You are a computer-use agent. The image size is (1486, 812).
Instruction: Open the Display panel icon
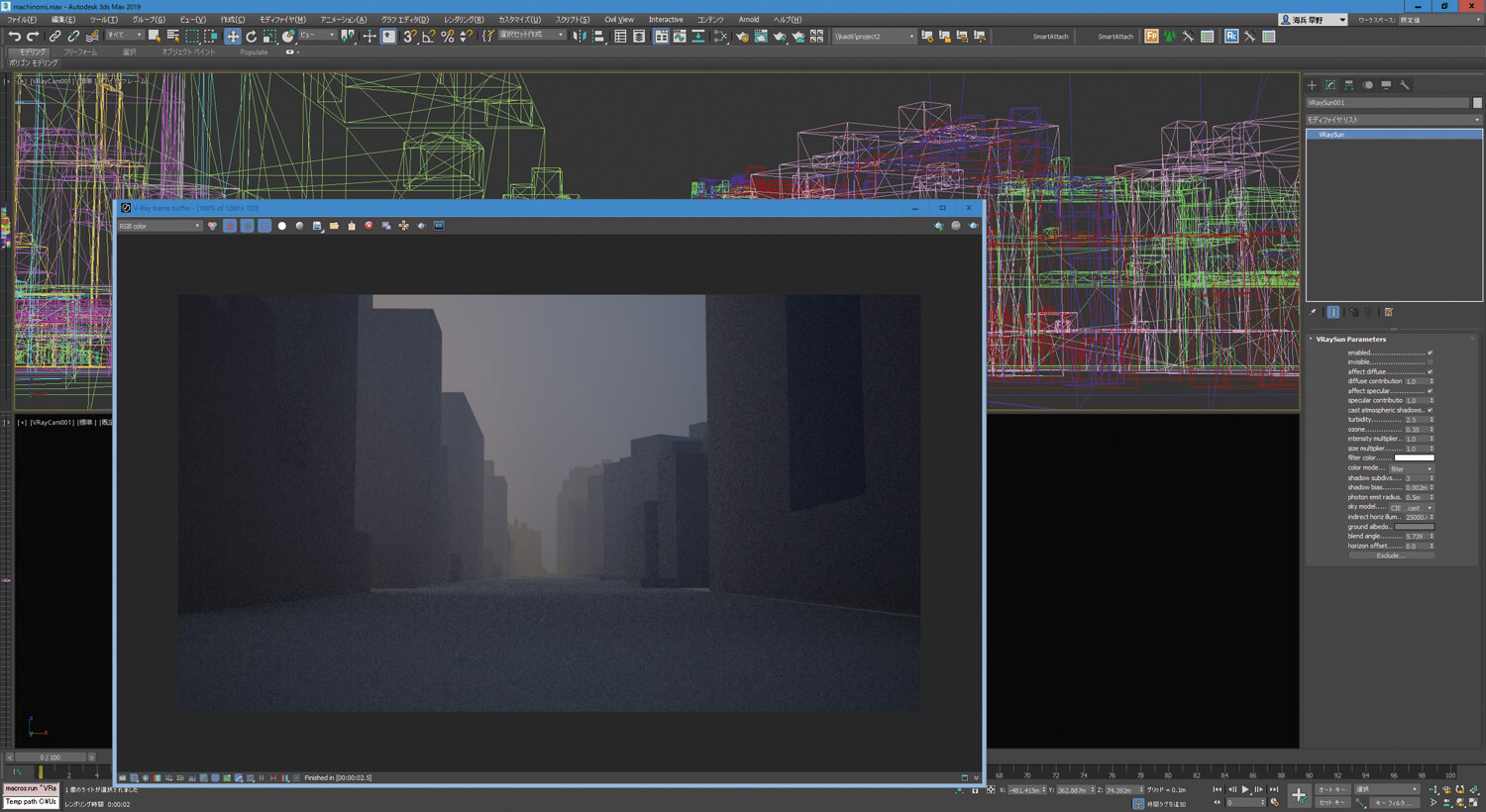pos(1386,85)
